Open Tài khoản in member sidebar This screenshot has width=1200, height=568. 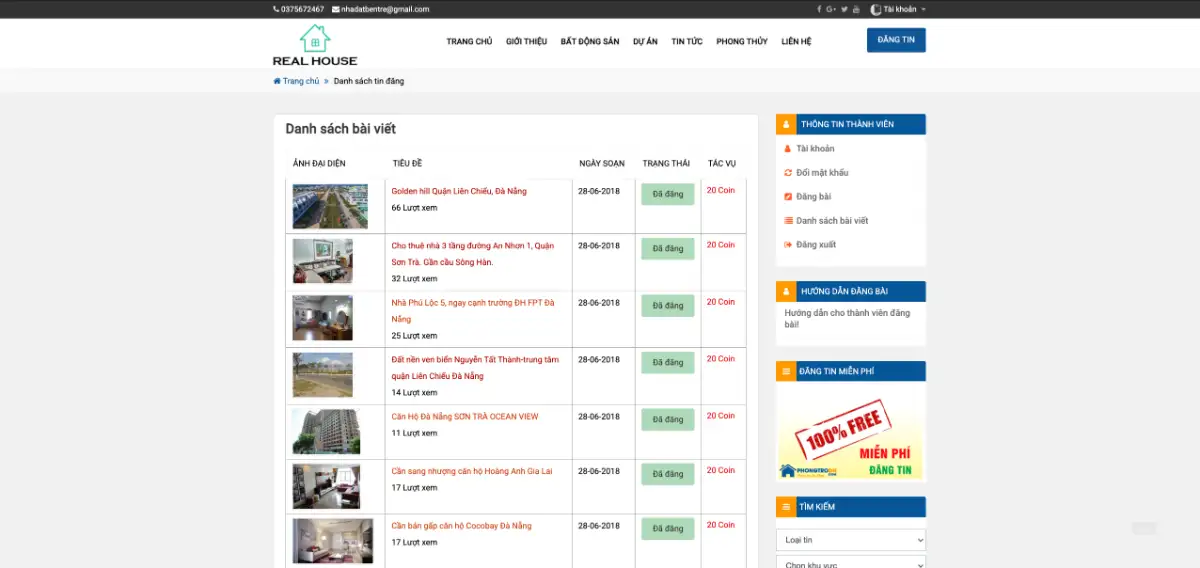(815, 148)
